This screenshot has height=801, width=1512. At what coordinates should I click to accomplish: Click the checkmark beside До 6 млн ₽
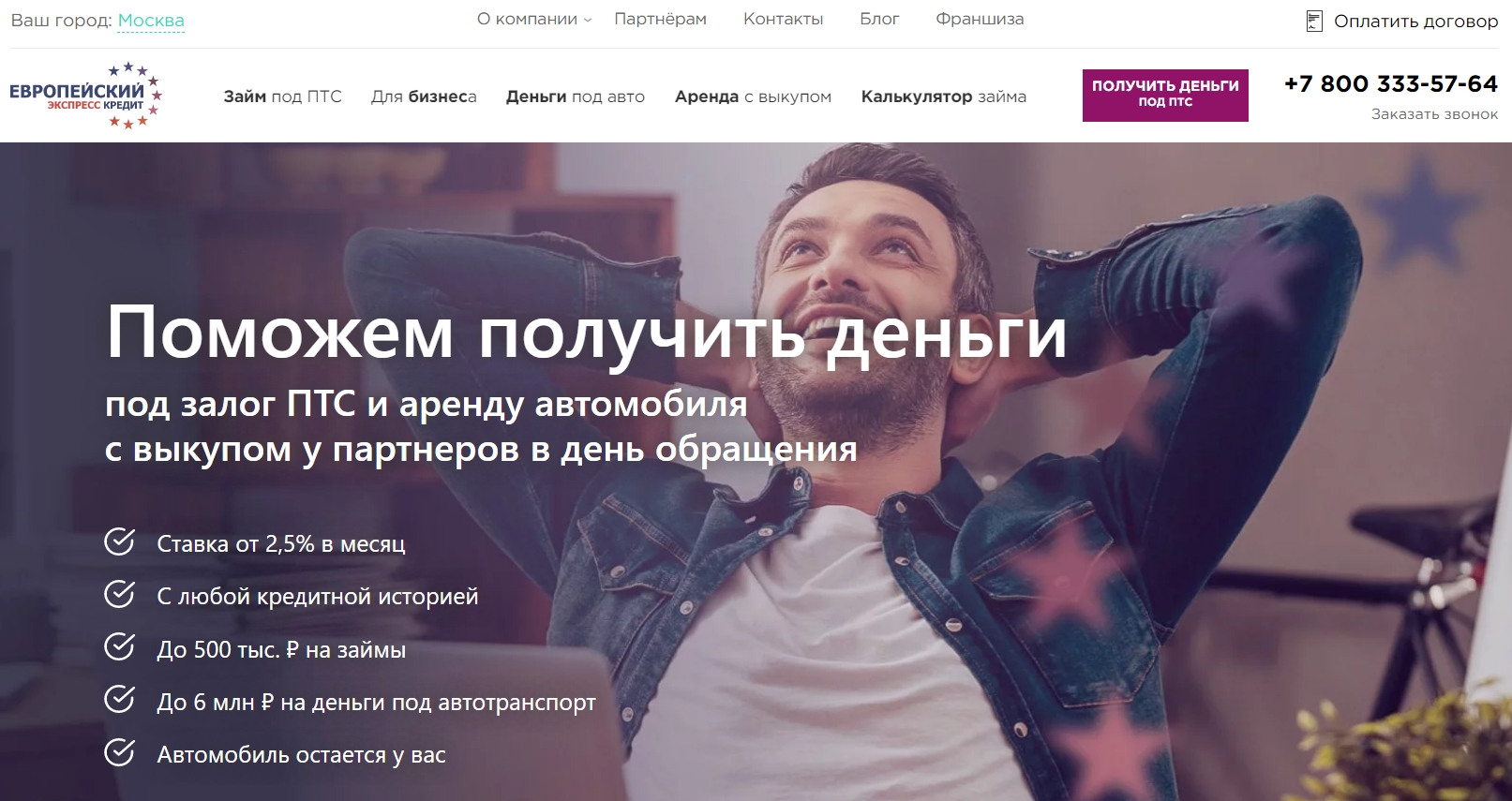click(x=120, y=699)
